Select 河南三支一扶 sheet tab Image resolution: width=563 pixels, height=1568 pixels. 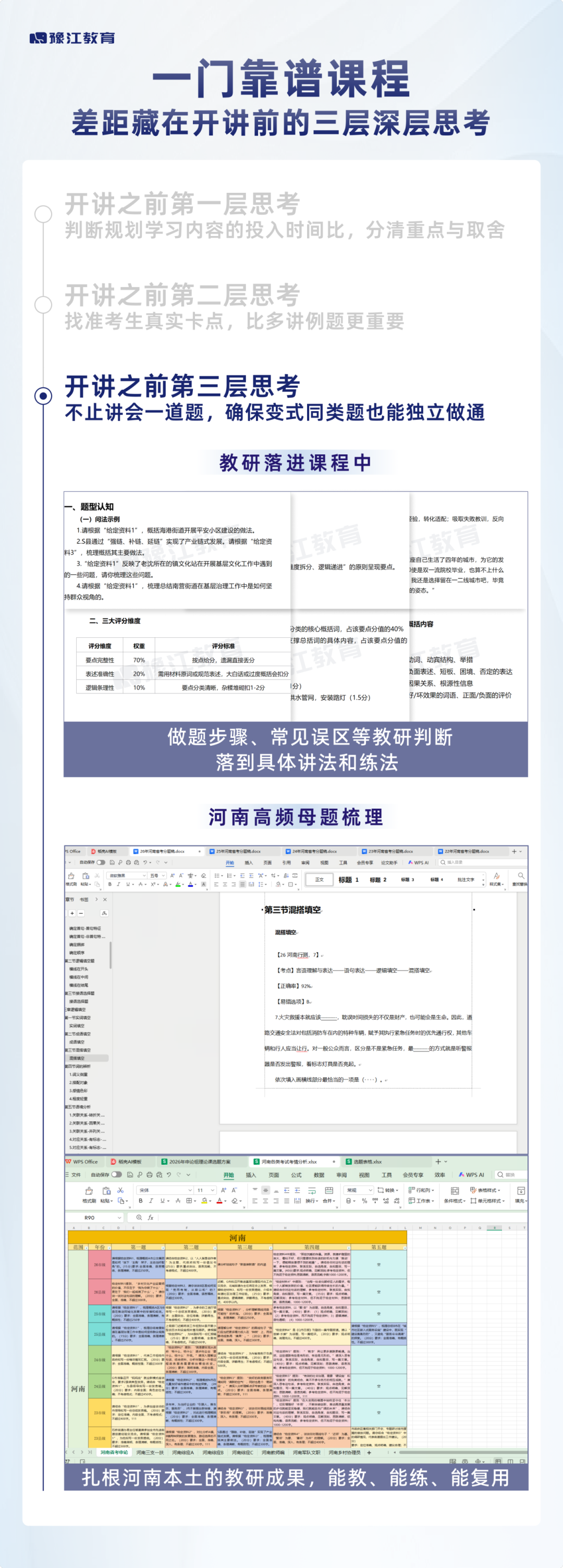[150, 1452]
